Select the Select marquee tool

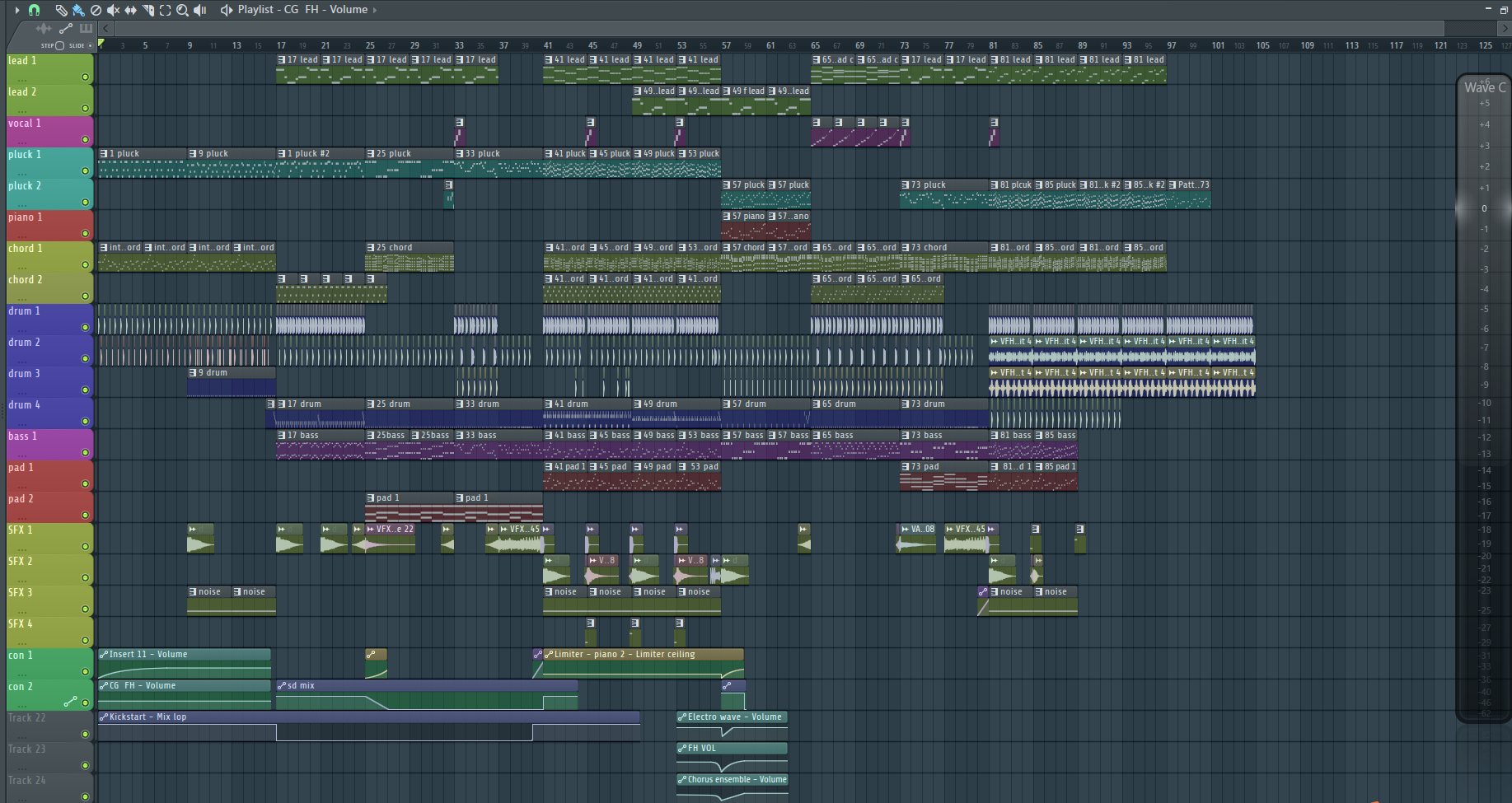(165, 10)
